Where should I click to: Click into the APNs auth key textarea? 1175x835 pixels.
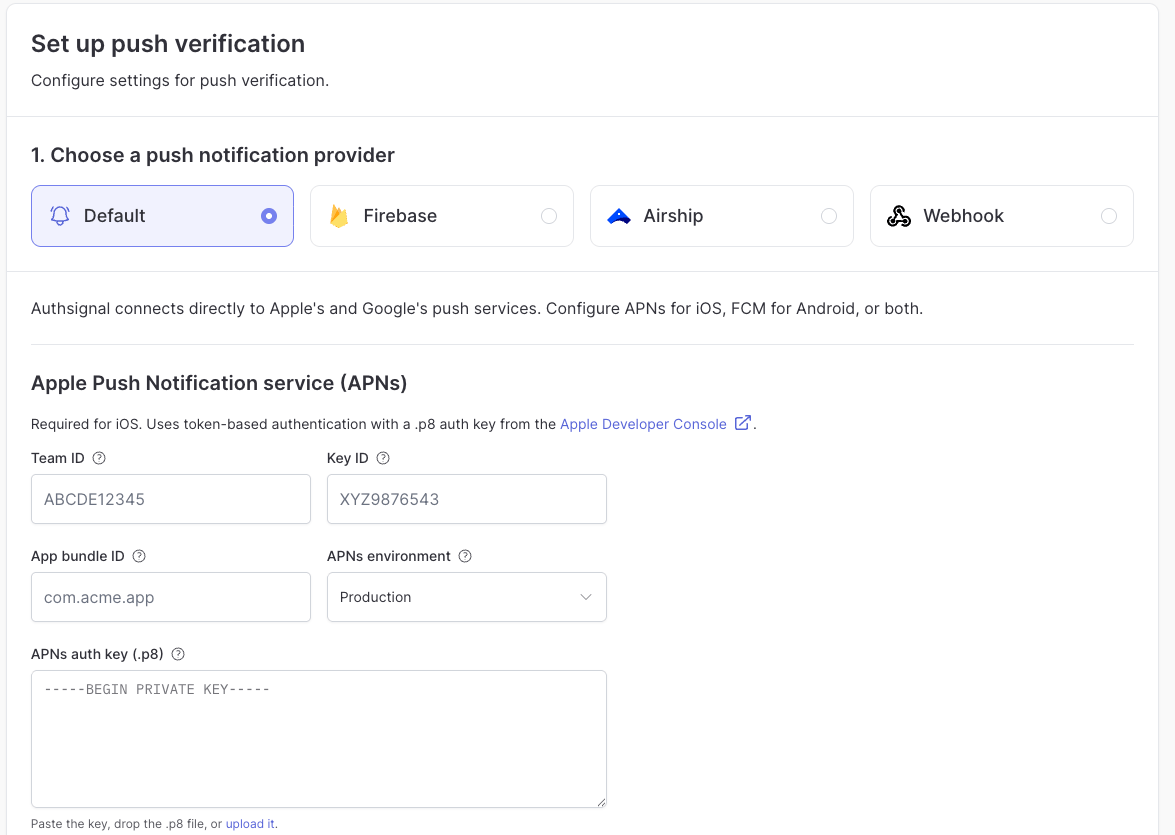pyautogui.click(x=318, y=739)
